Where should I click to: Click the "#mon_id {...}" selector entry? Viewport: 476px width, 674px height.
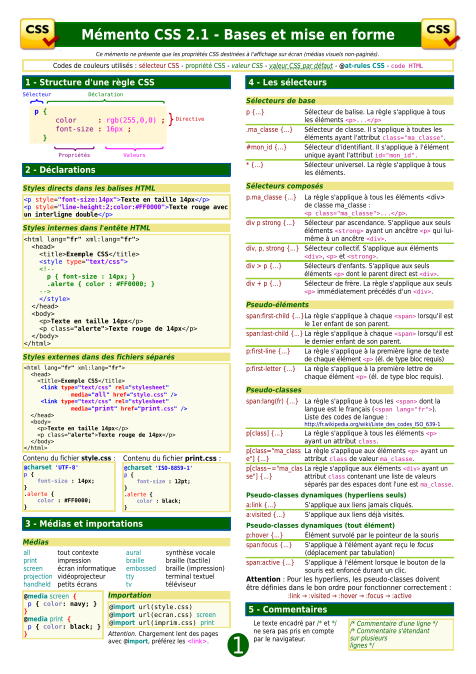[x=266, y=147]
